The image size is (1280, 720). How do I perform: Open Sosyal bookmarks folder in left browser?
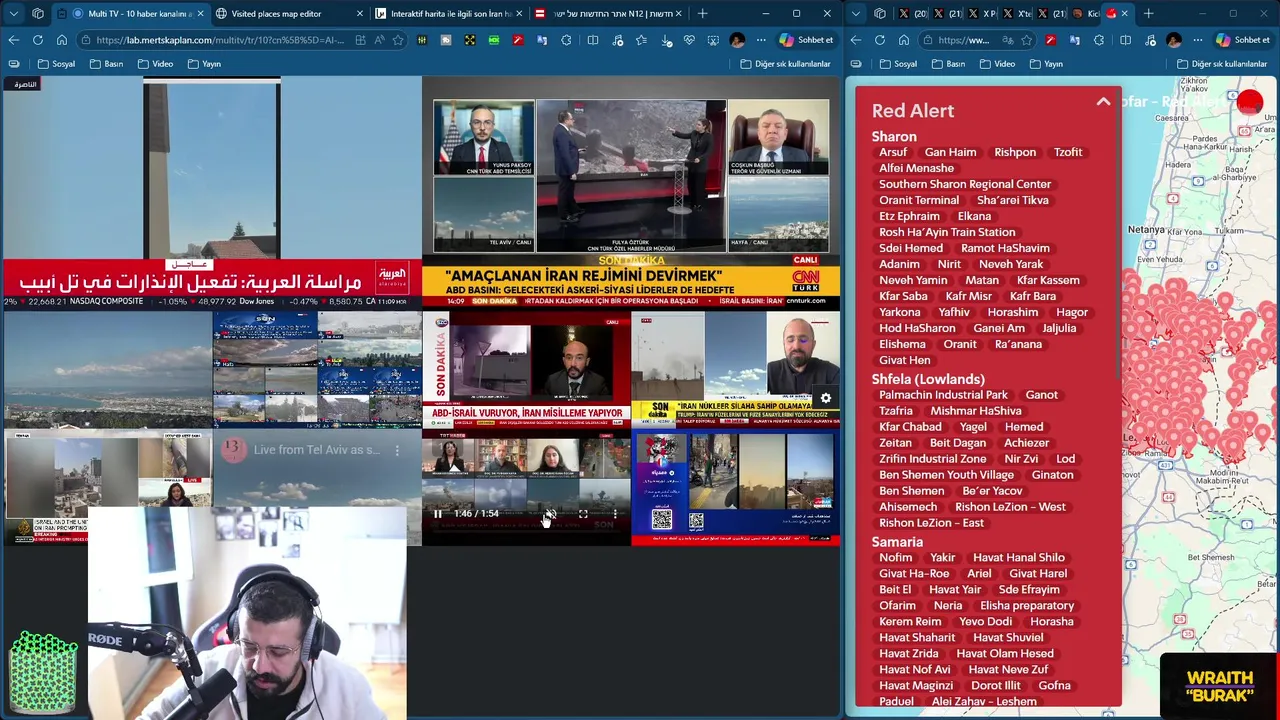pyautogui.click(x=56, y=64)
